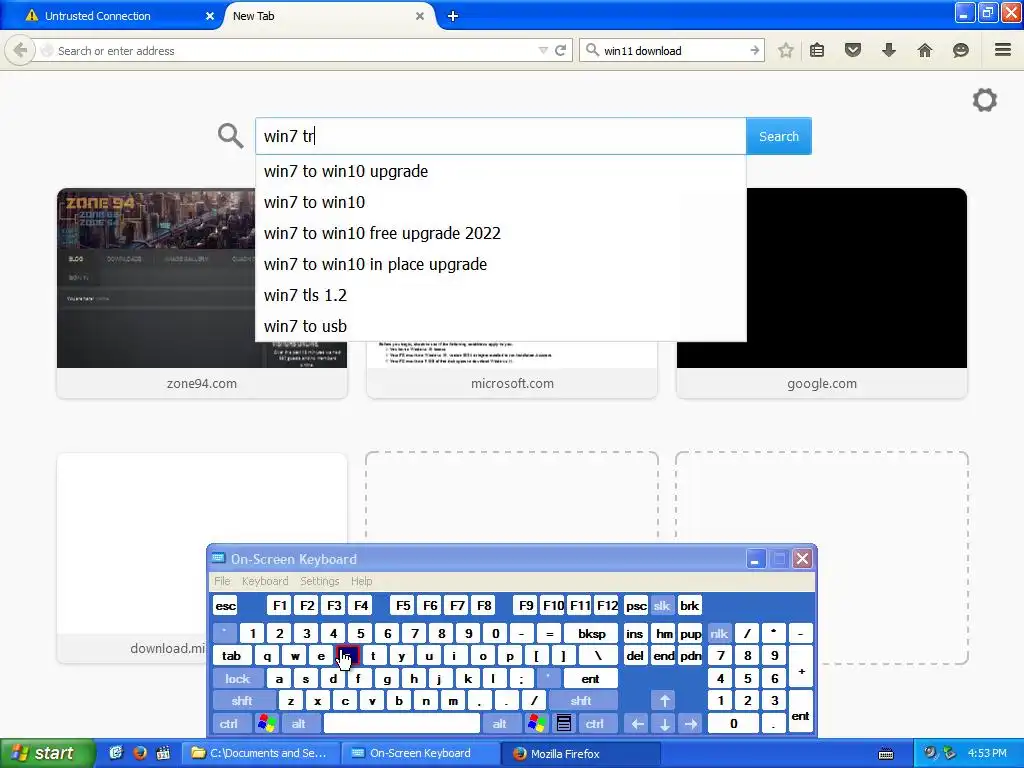Open the Hello chat smiley icon

click(961, 50)
